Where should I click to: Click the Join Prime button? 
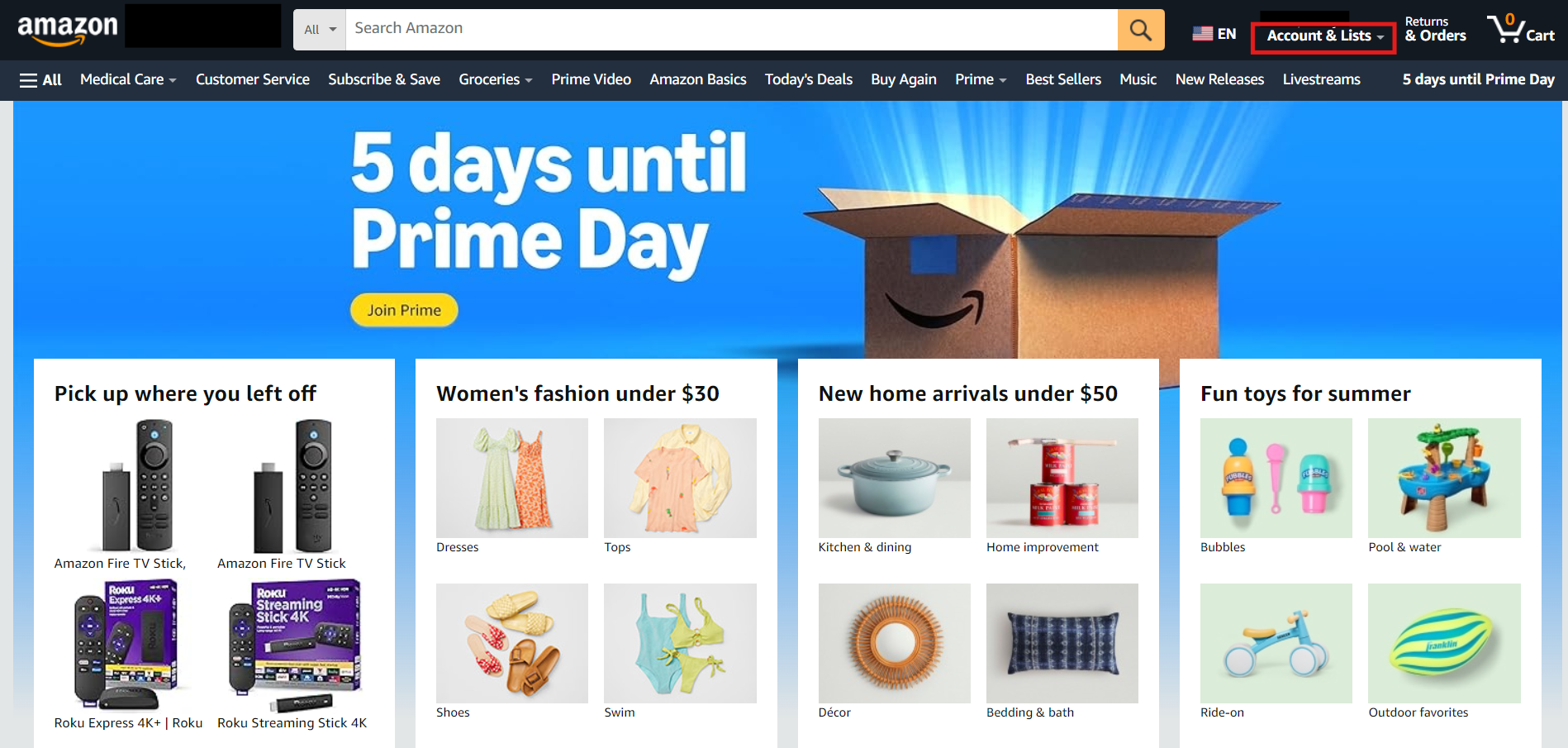[404, 310]
